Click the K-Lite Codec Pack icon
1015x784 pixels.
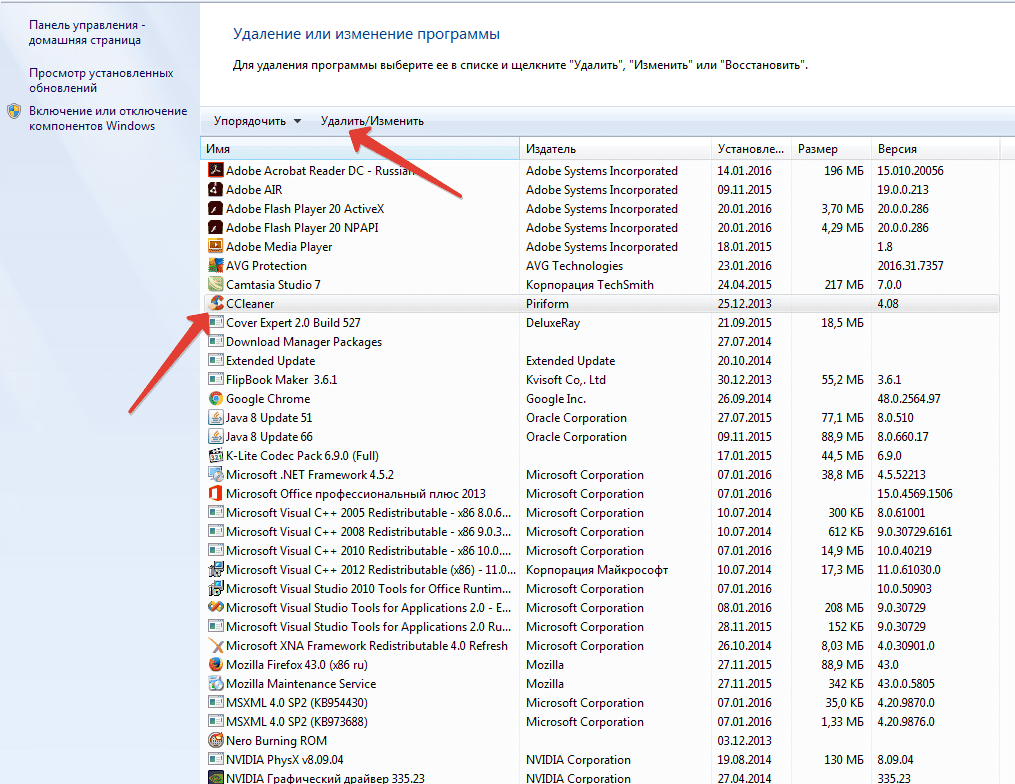point(216,455)
